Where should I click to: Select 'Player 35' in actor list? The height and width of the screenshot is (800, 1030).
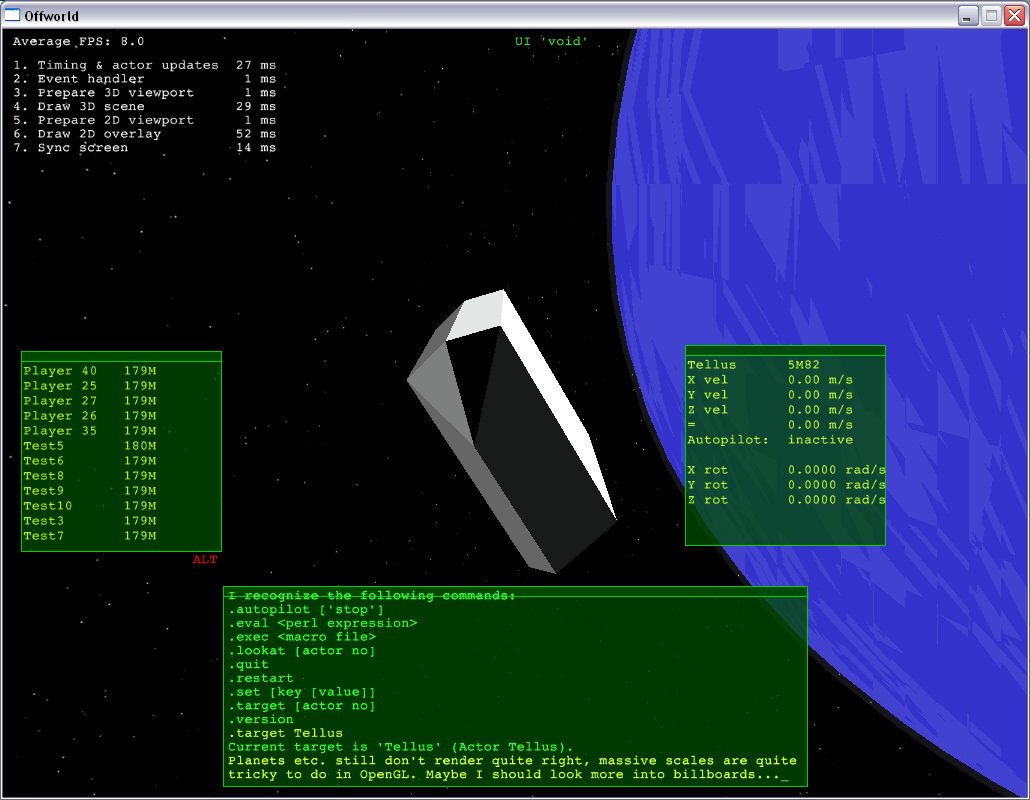pyautogui.click(x=90, y=432)
